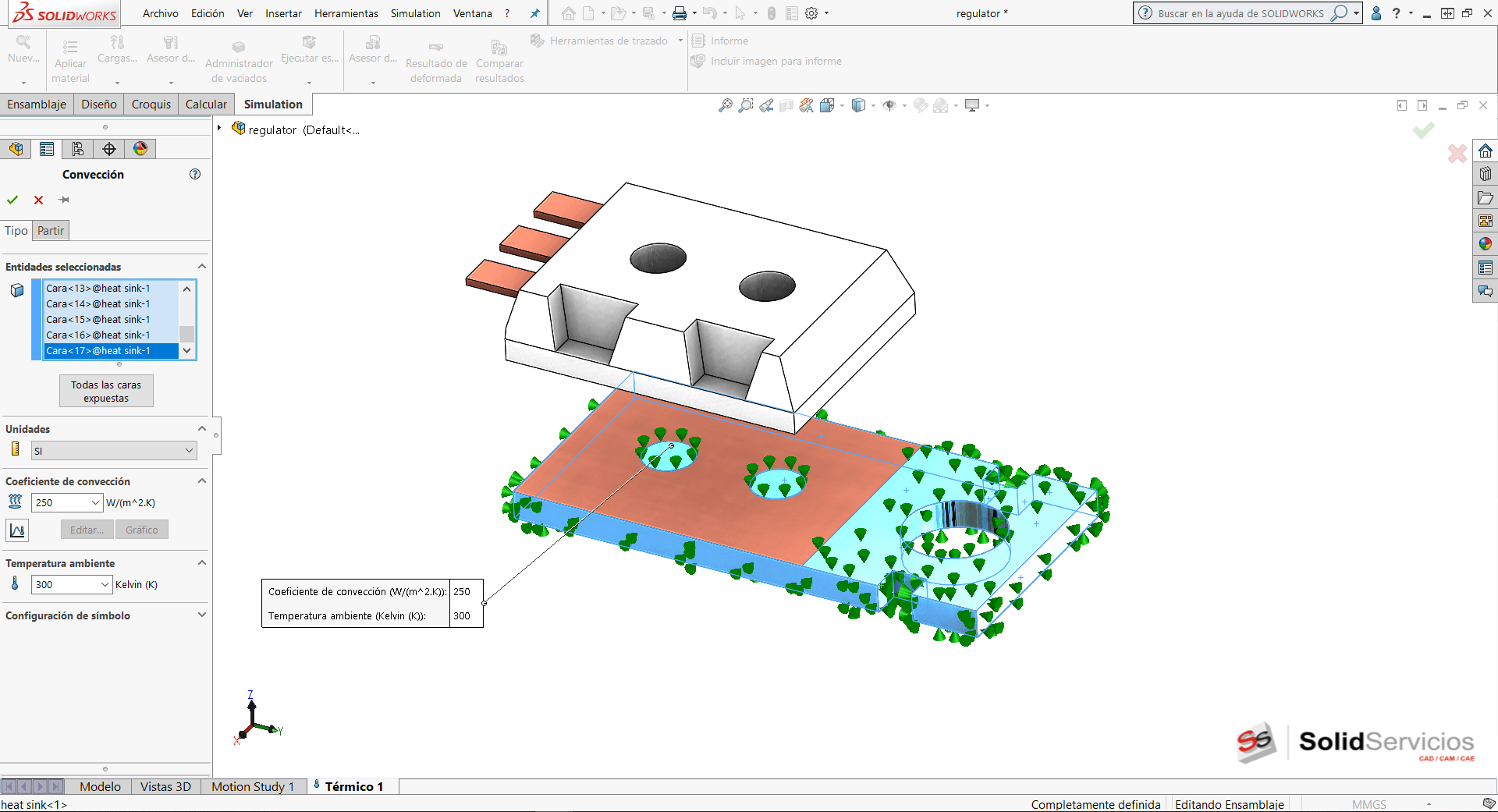
Task: Toggle the time curve button for convection
Action: [17, 530]
